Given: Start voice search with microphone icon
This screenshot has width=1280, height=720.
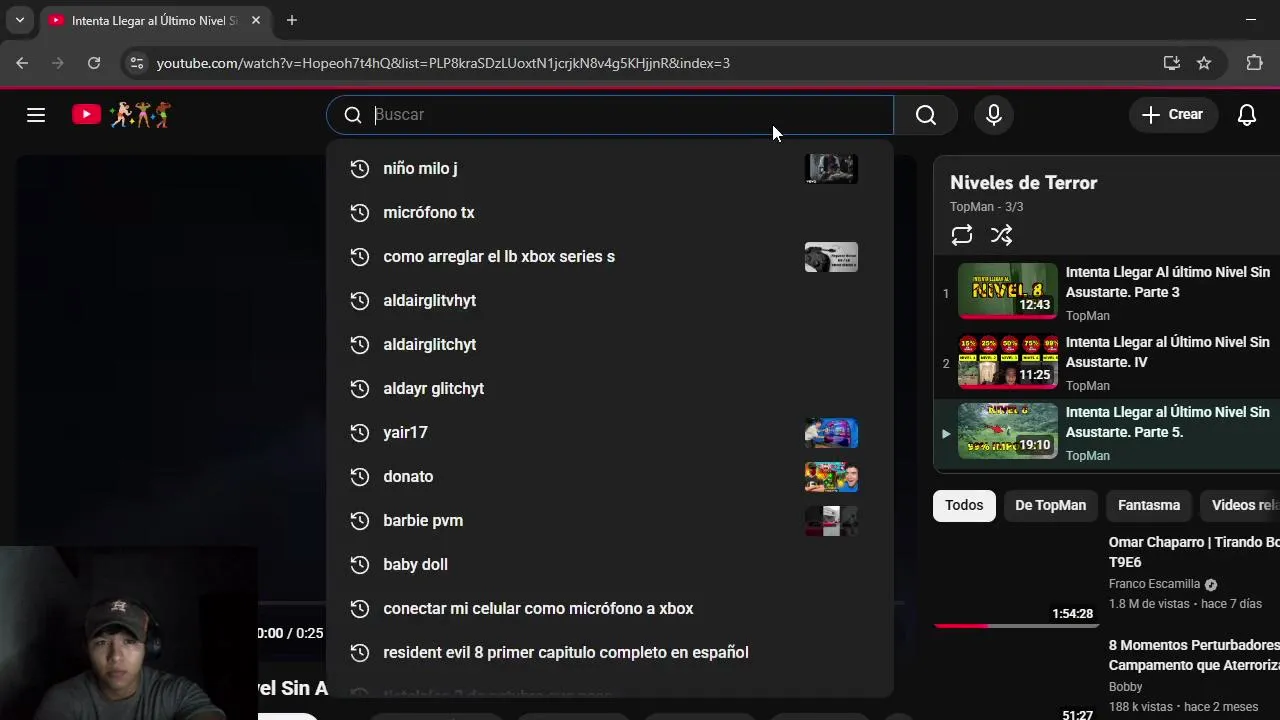Looking at the screenshot, I should 994,115.
